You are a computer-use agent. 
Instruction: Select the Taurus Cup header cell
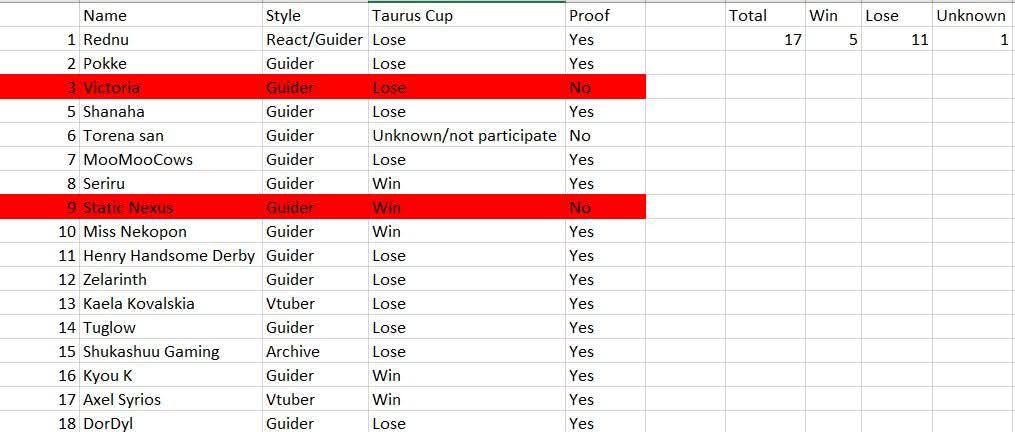pyautogui.click(x=467, y=16)
